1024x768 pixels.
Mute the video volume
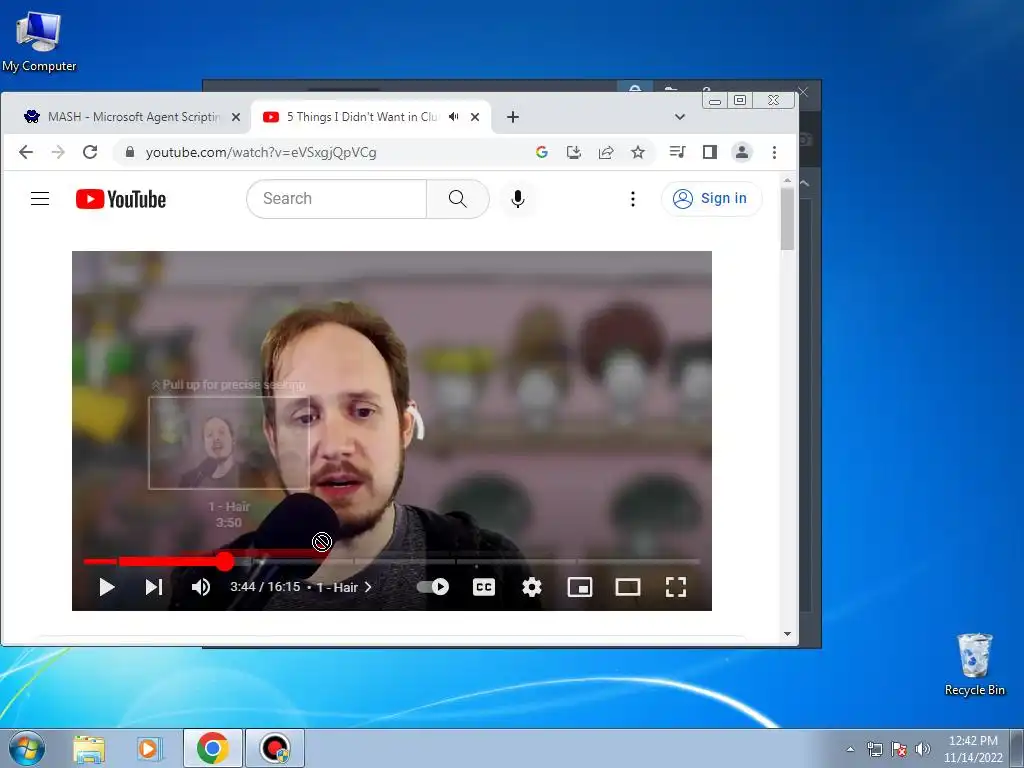(x=200, y=587)
